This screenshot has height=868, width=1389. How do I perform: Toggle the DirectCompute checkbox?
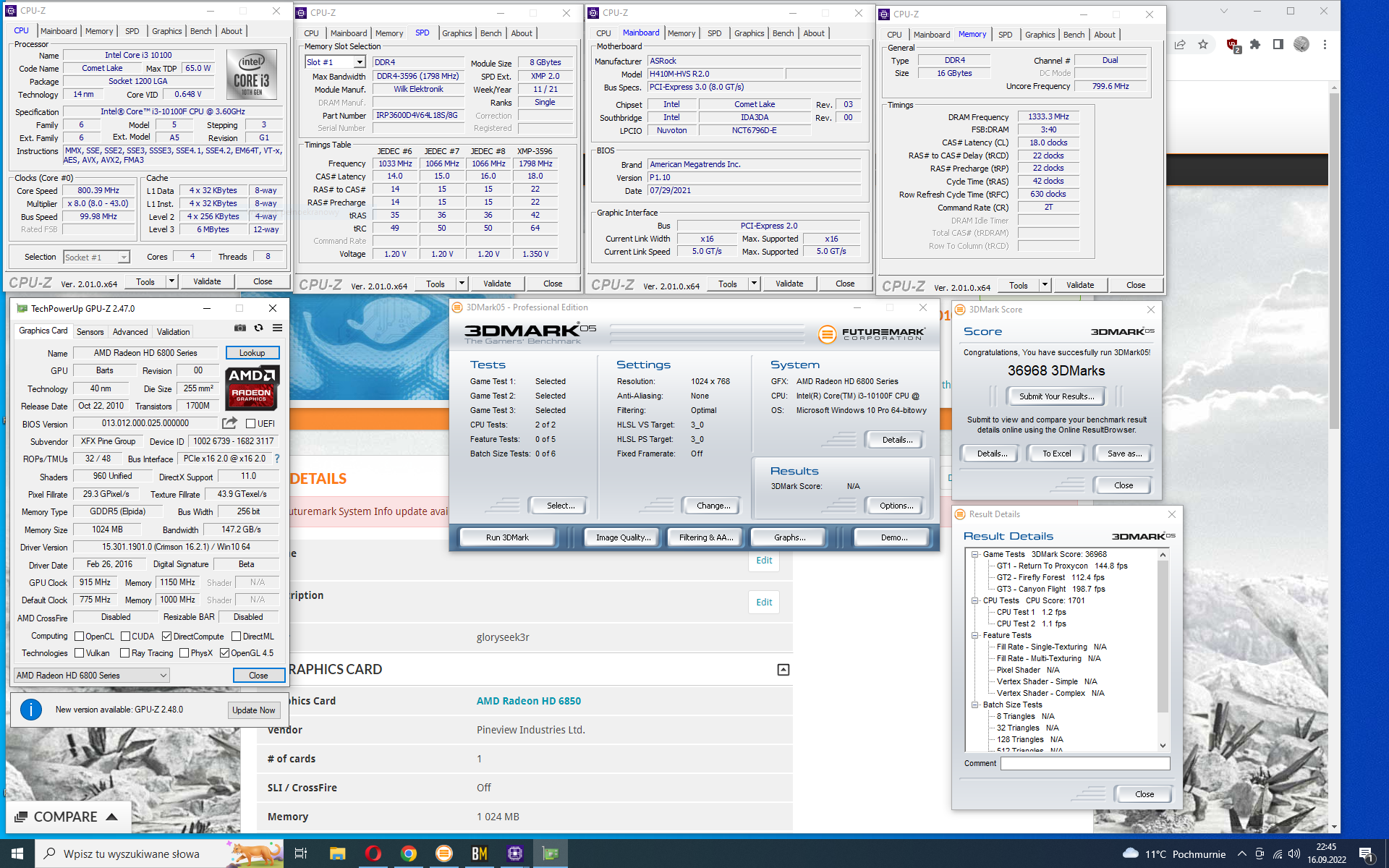pos(166,637)
